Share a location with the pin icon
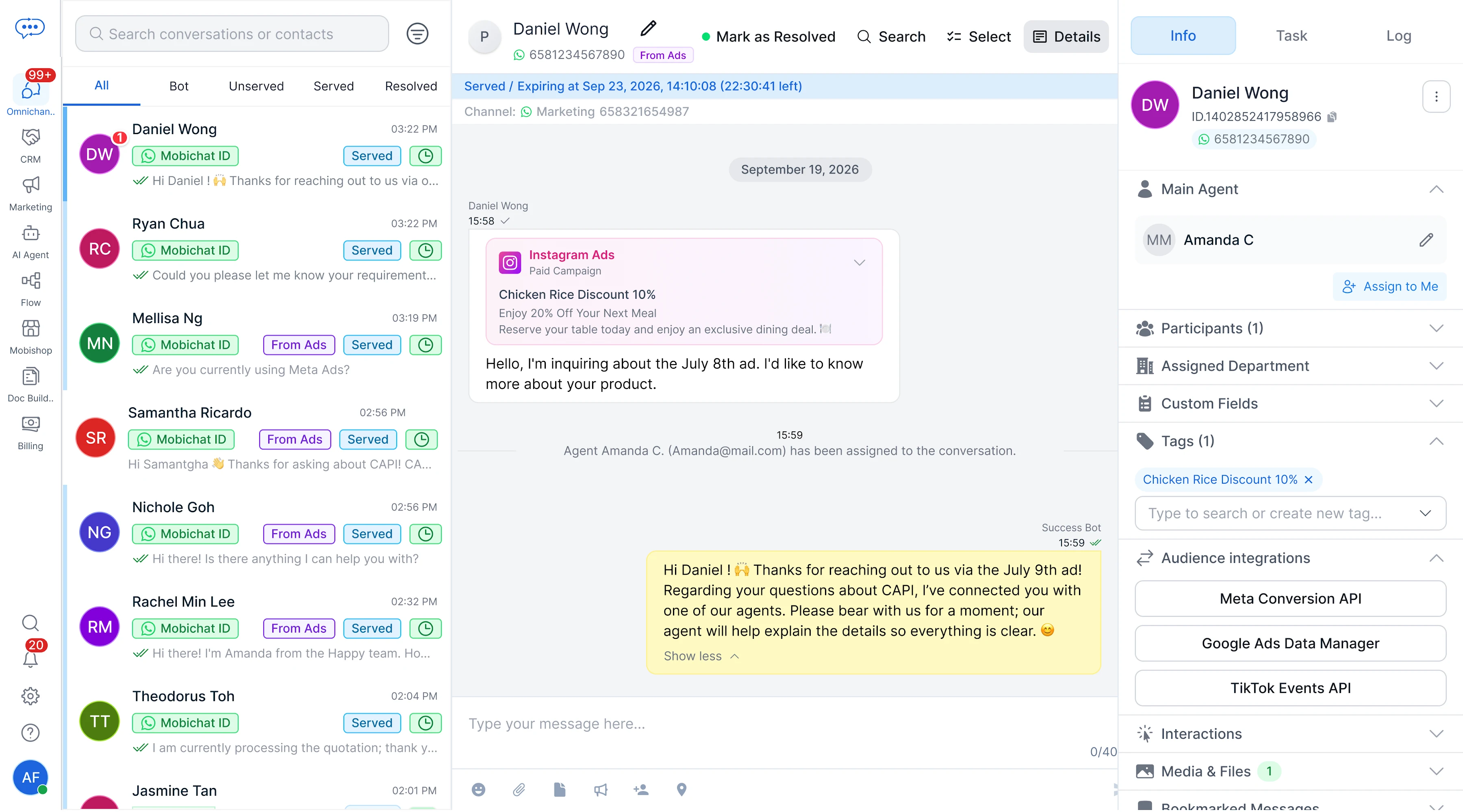 coord(682,790)
